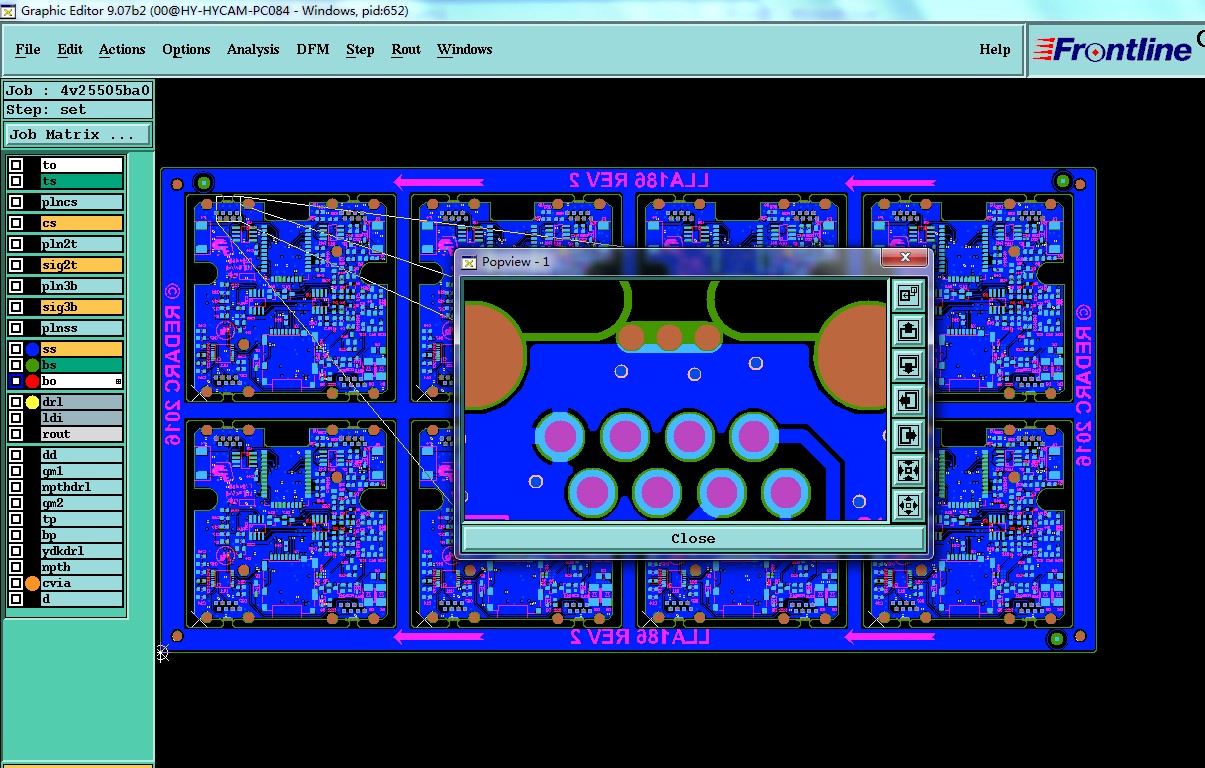Select the layer name 'mpth'
1205x768 pixels.
point(82,567)
